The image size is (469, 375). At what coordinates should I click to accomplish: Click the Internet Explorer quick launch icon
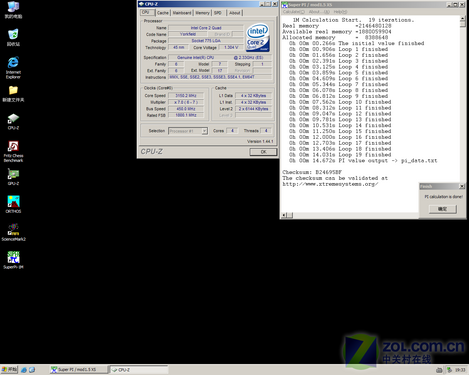point(24,370)
